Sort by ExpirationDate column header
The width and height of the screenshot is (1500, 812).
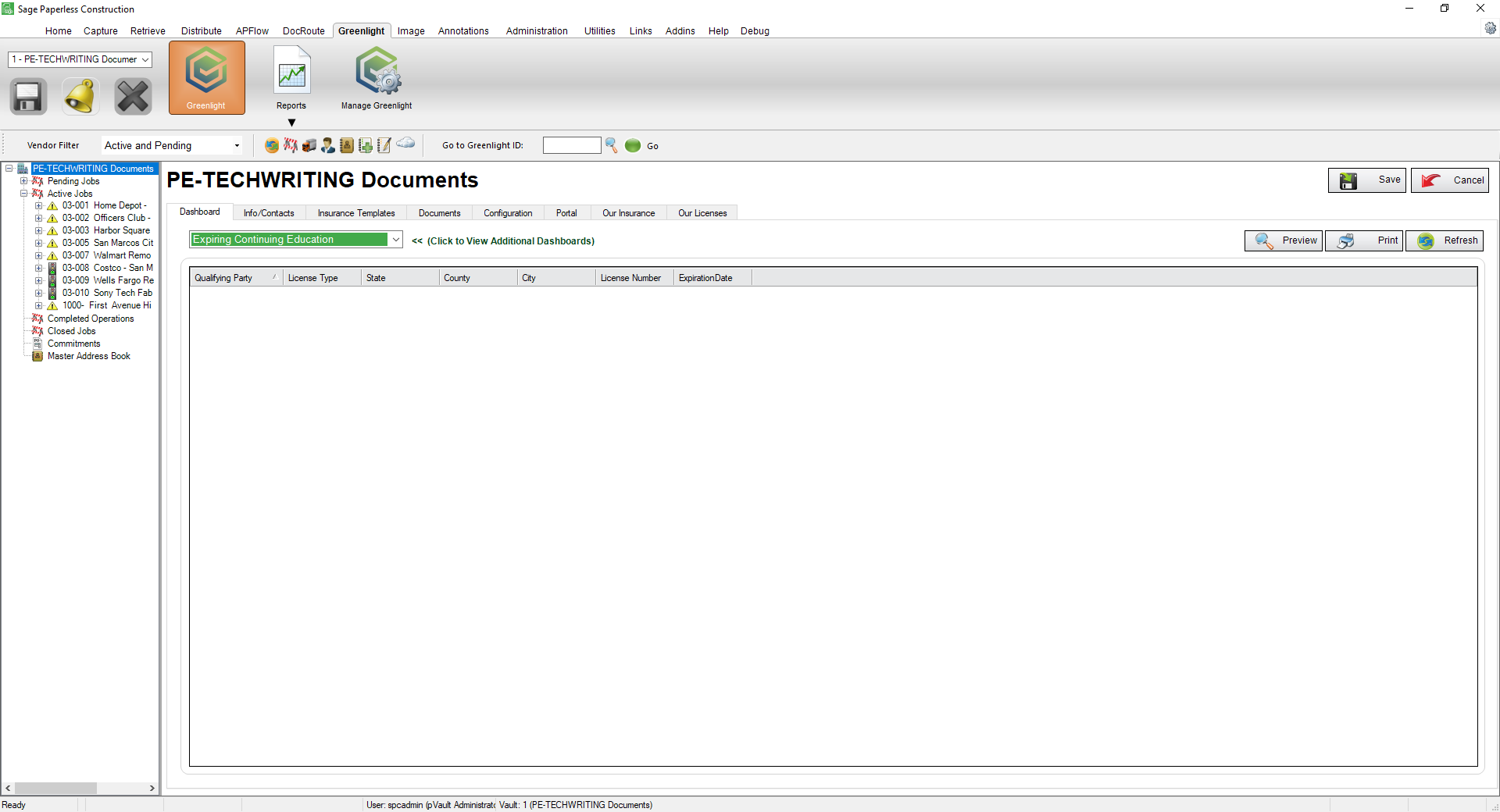(712, 278)
